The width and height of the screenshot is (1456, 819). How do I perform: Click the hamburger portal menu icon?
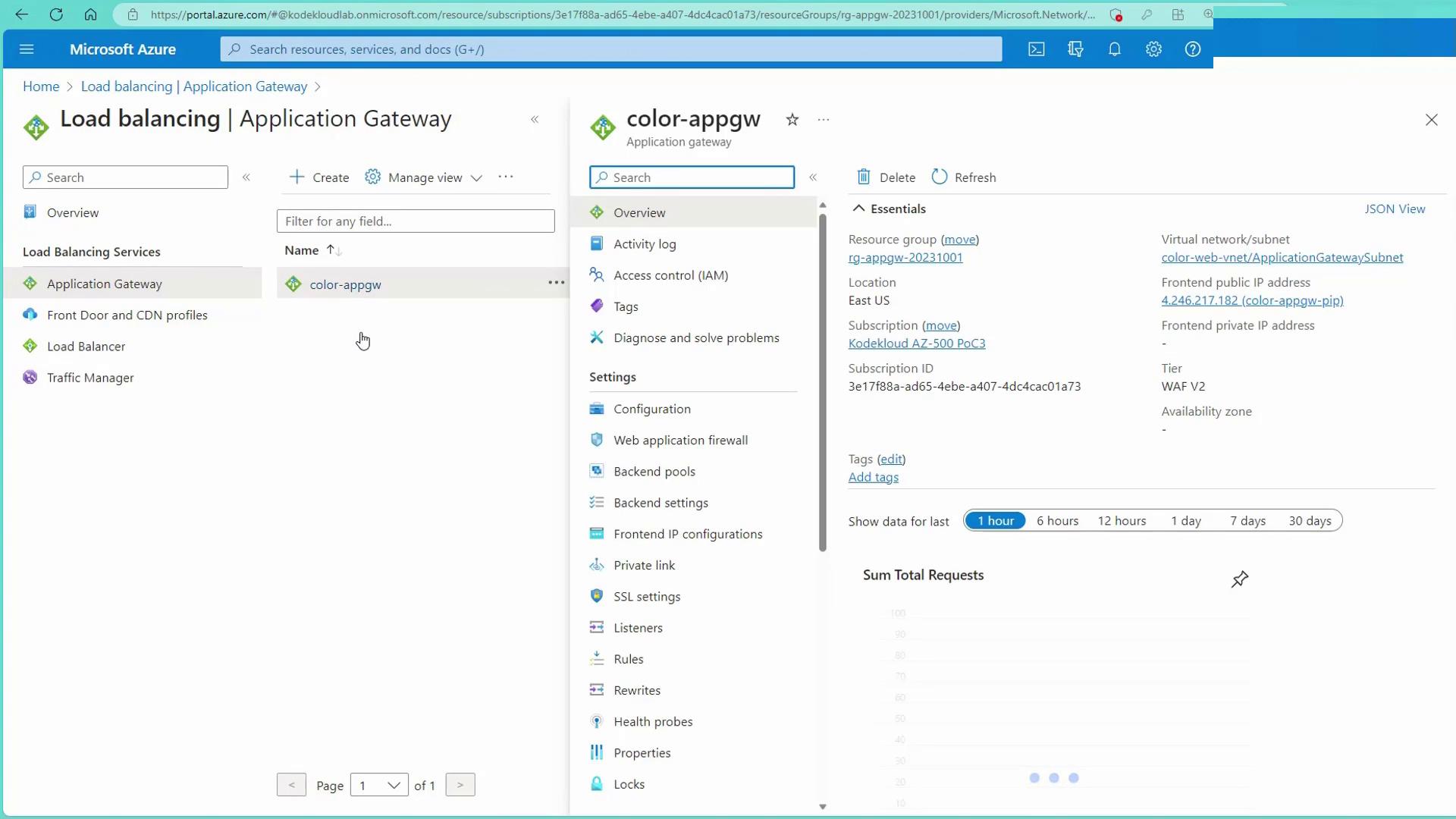point(27,49)
